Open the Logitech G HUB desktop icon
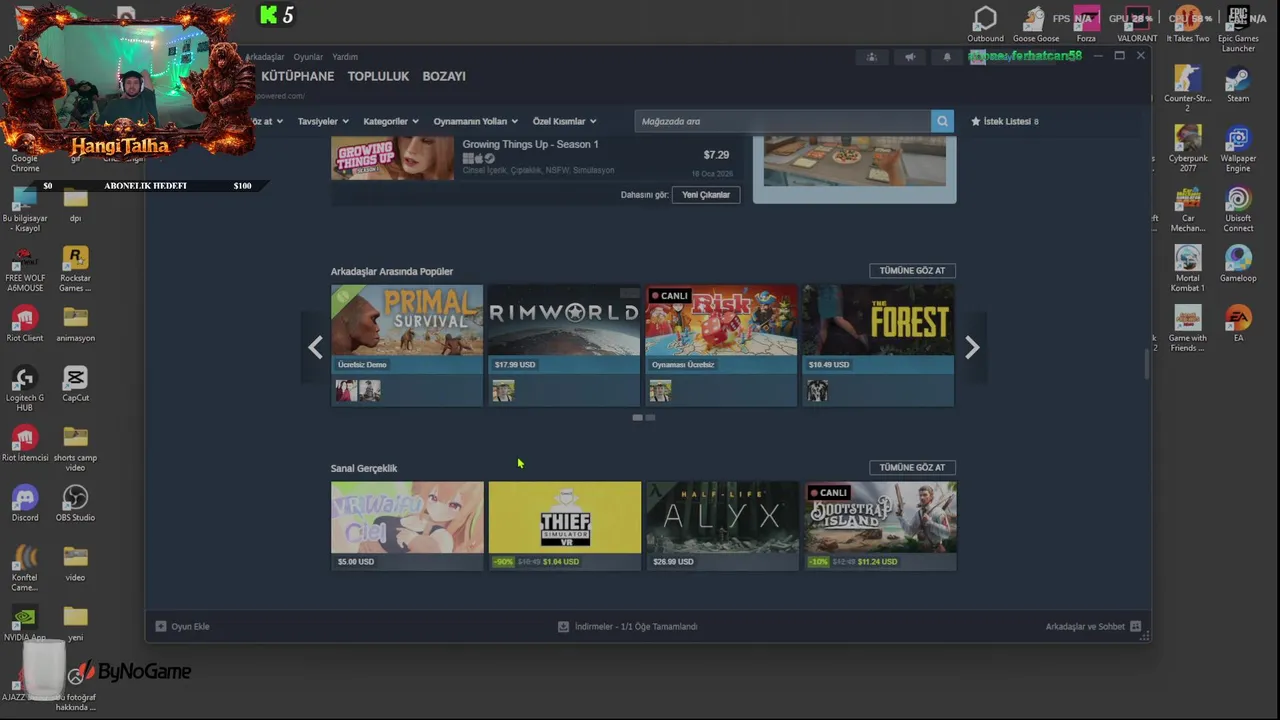This screenshot has width=1280, height=720. [x=25, y=388]
